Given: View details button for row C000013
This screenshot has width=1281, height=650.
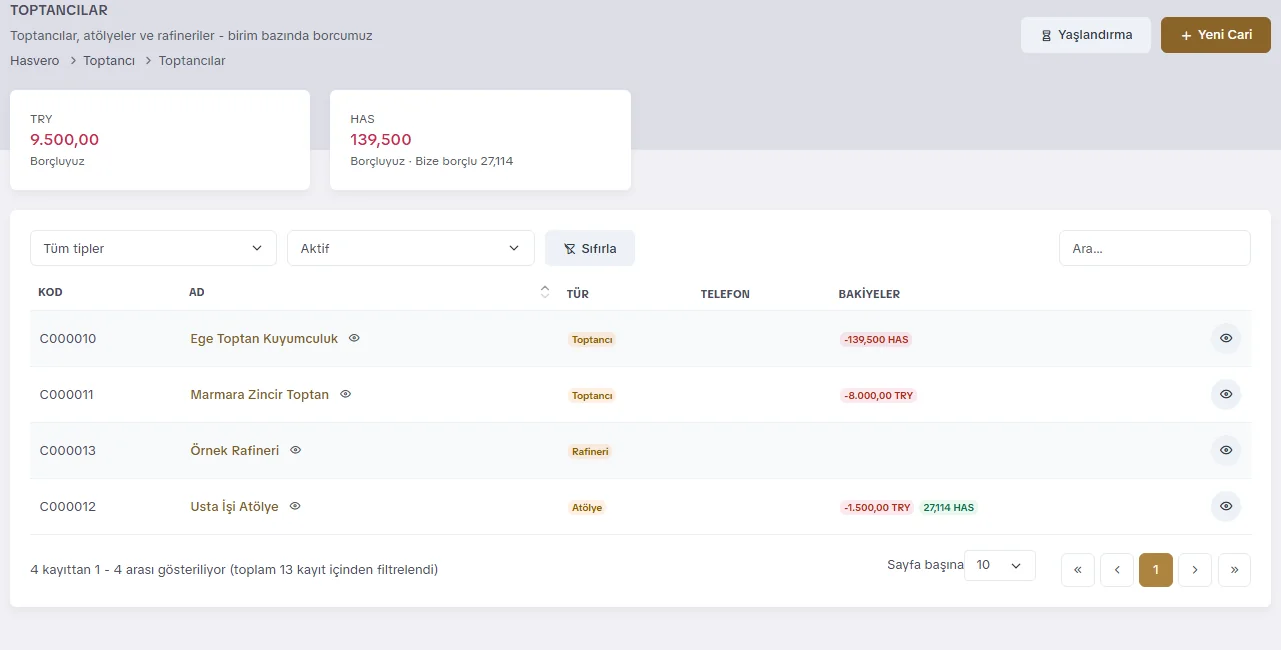Looking at the screenshot, I should pos(1226,451).
